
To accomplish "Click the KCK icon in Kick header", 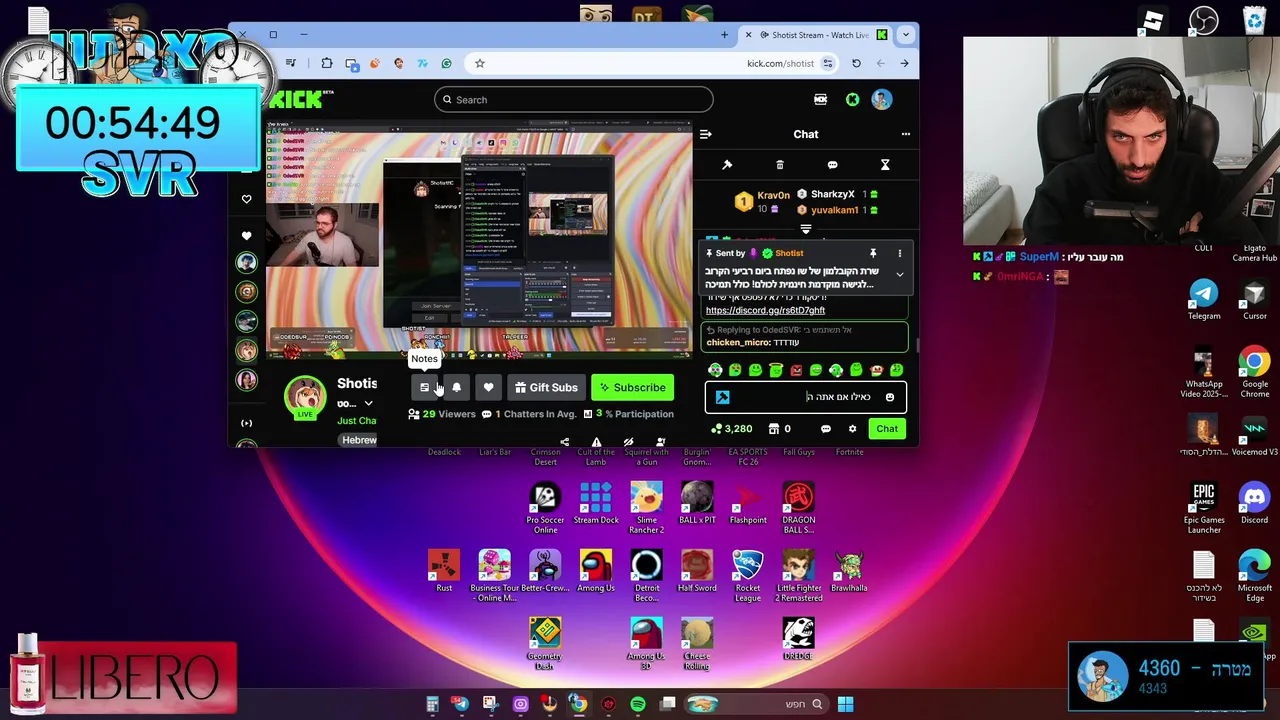I will [820, 100].
